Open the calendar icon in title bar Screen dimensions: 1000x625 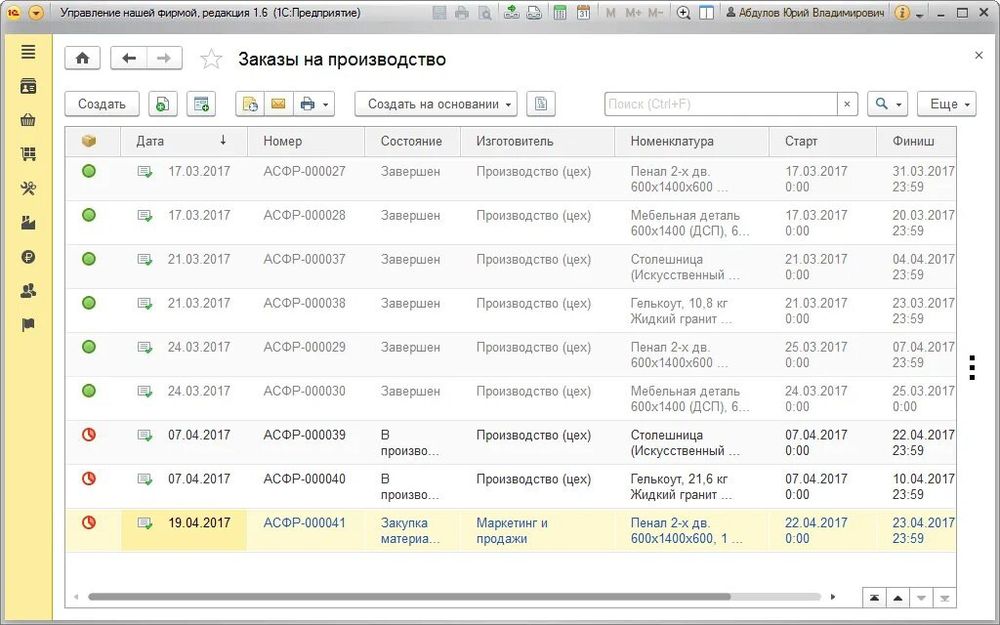tap(583, 13)
